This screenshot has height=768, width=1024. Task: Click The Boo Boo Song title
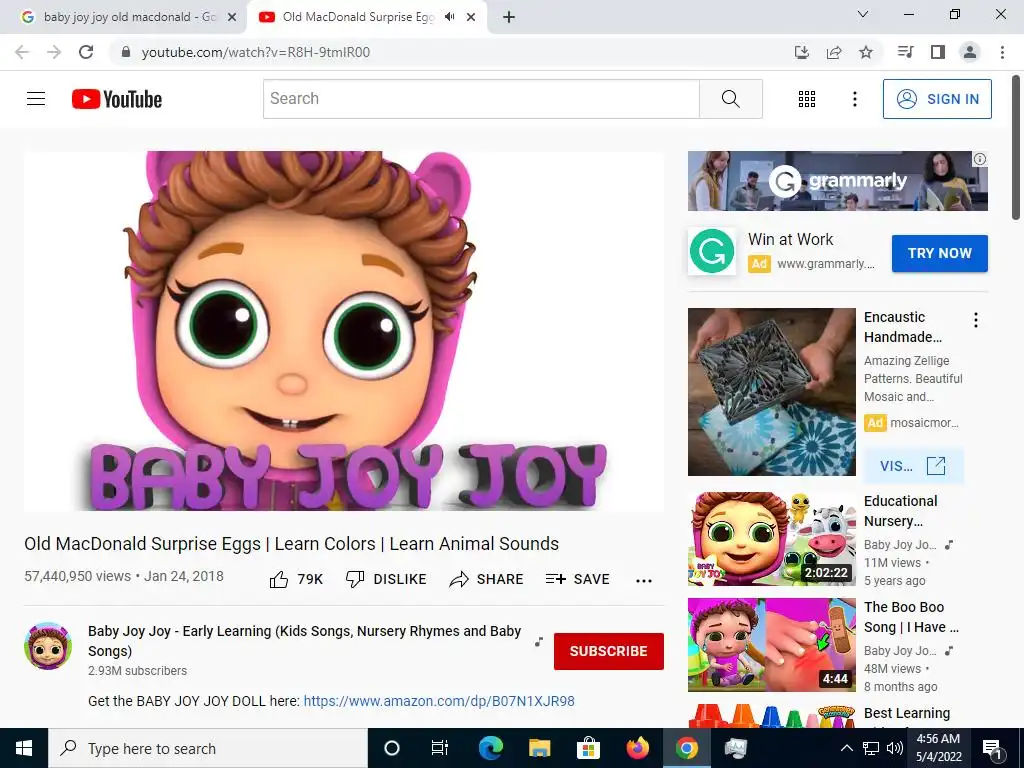coord(911,617)
